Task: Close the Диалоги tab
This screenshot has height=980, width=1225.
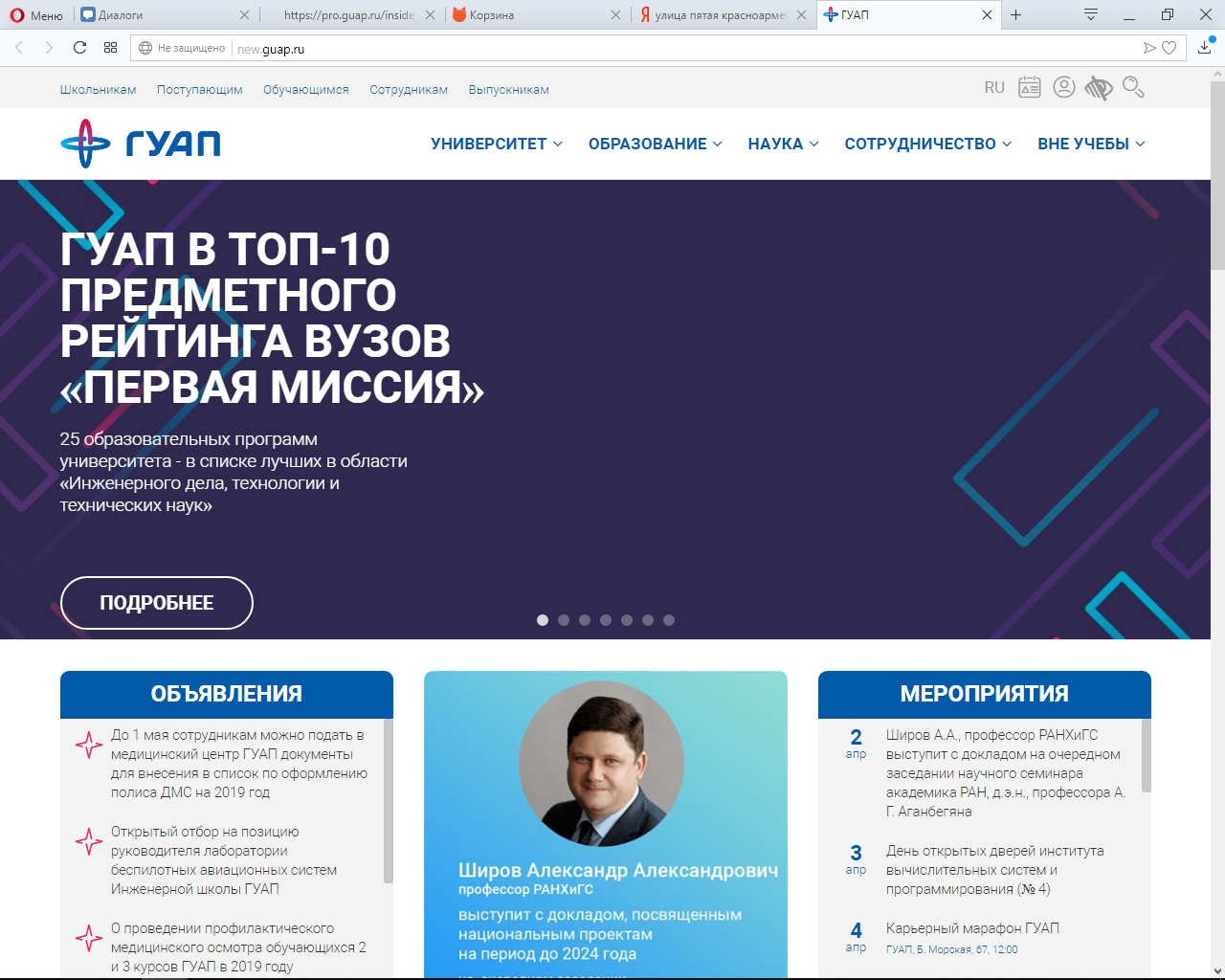Action: pyautogui.click(x=244, y=15)
